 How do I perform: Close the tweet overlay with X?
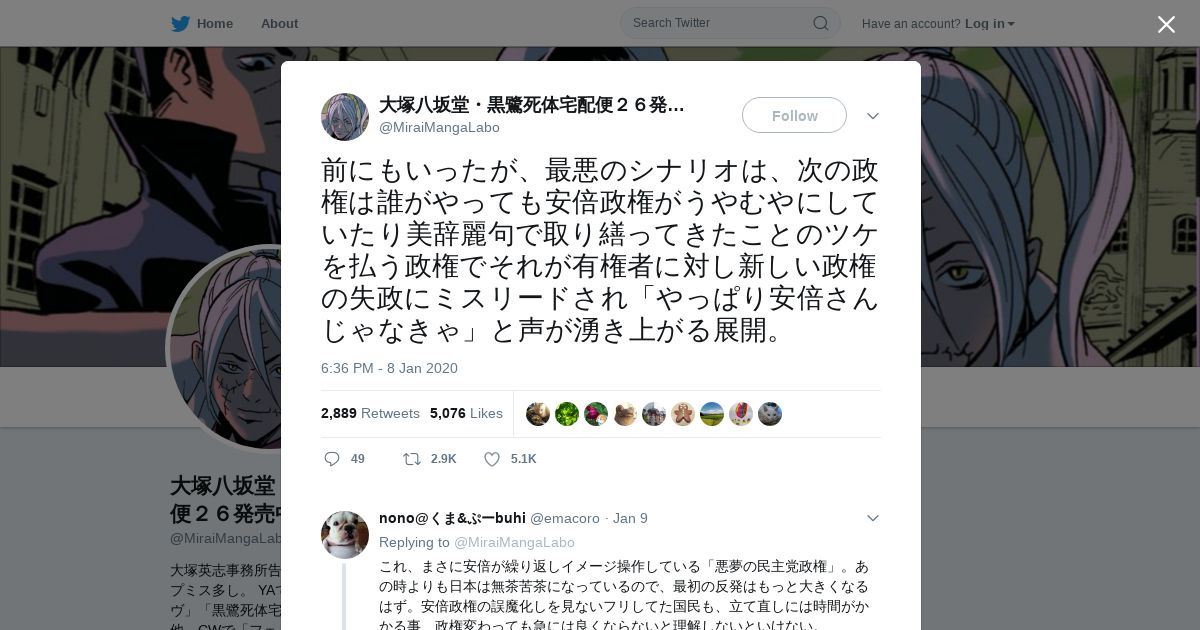1166,24
